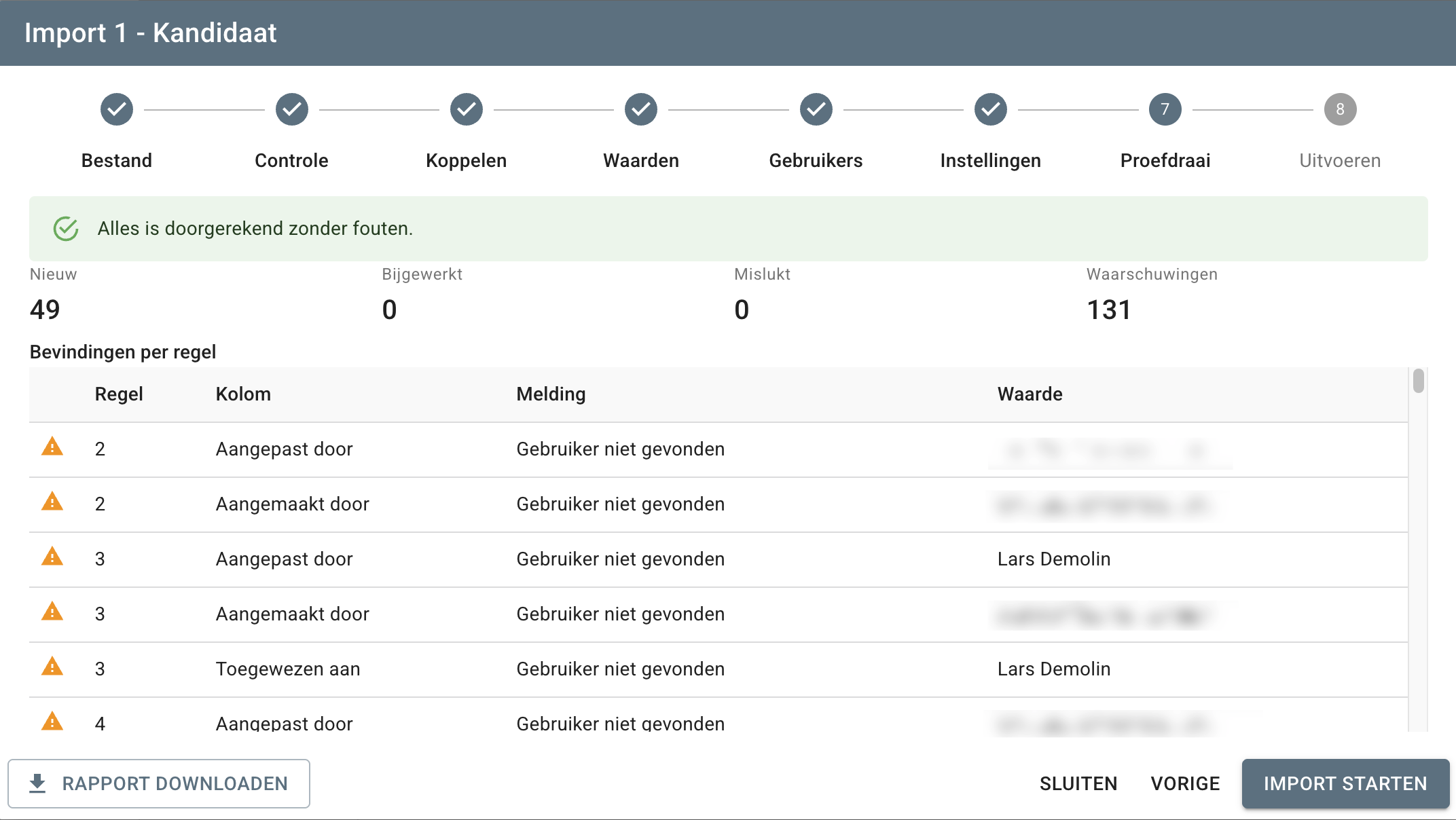Click the 'Bevindingen per regel' heading

pyautogui.click(x=123, y=352)
